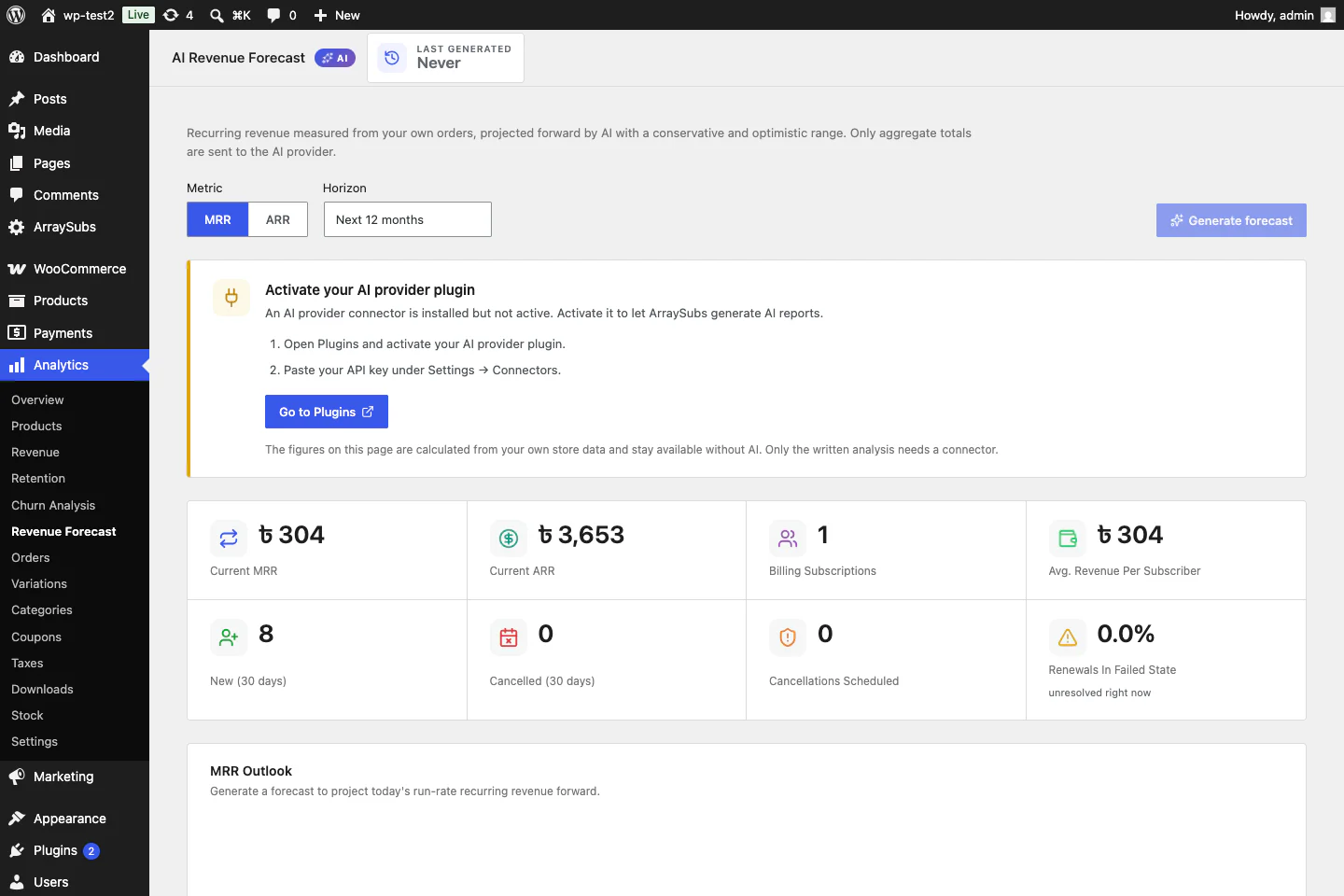The width and height of the screenshot is (1344, 896).
Task: Open the Downloads analytics page
Action: 42,689
